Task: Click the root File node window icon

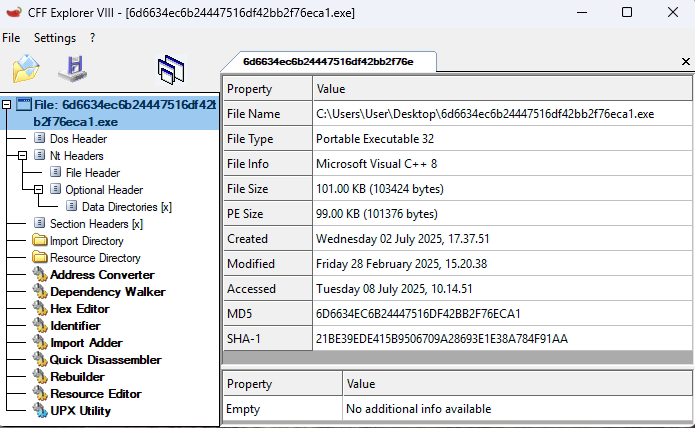Action: click(24, 104)
